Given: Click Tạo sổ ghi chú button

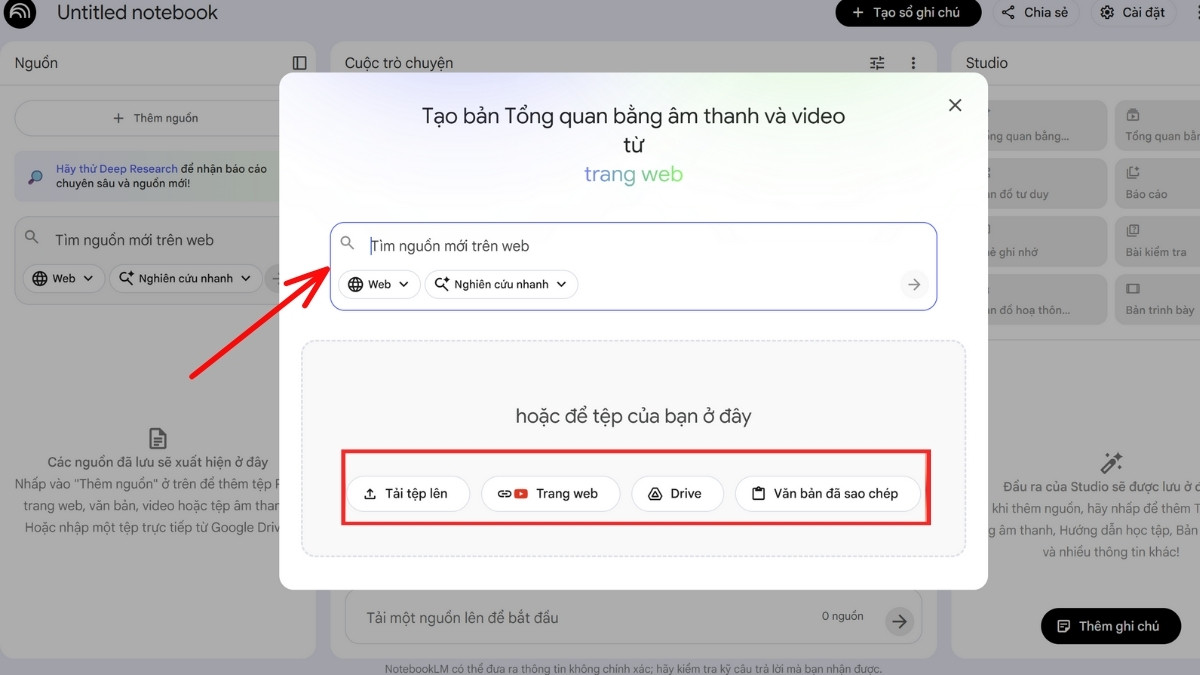Looking at the screenshot, I should pyautogui.click(x=908, y=13).
